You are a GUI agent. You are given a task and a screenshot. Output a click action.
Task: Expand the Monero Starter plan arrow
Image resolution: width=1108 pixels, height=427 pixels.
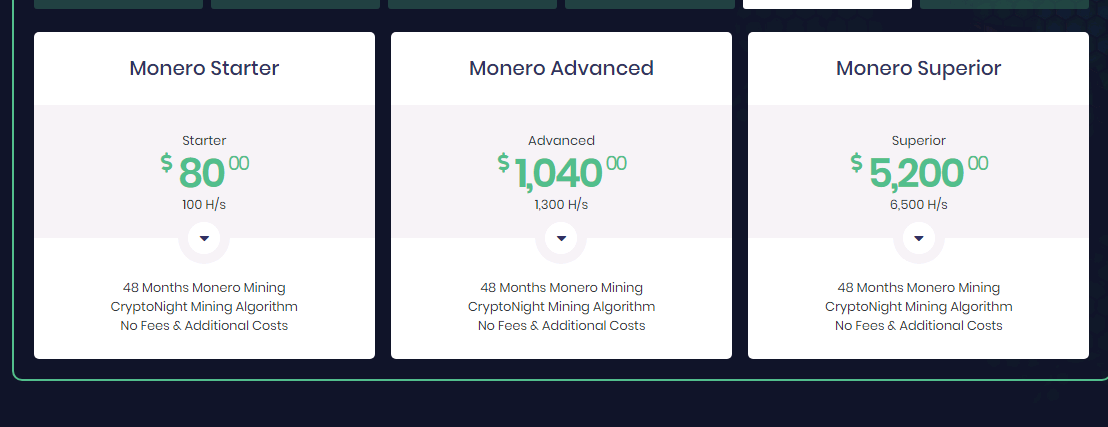[204, 238]
